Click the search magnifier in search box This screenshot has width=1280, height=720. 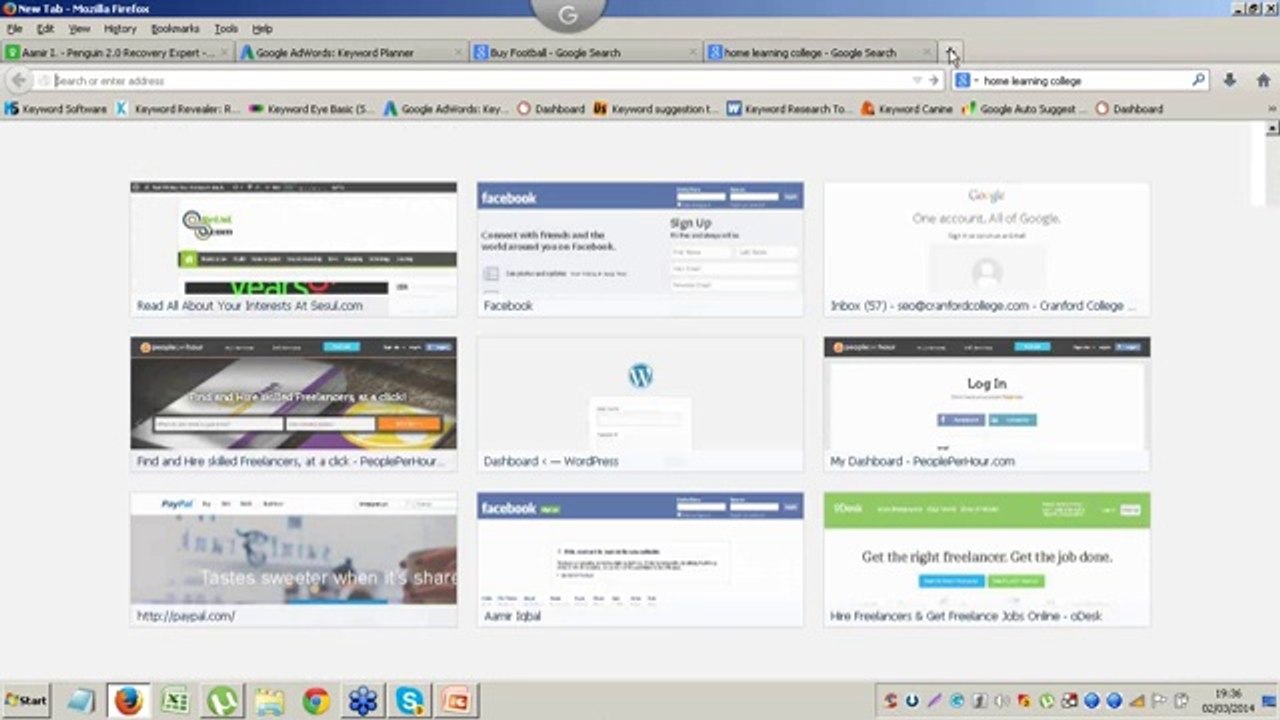pyautogui.click(x=1198, y=80)
